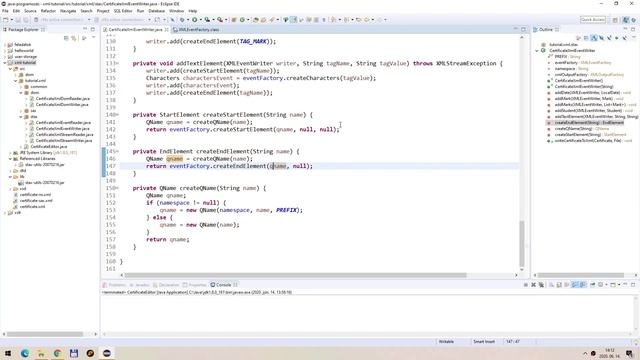Open the External Tools dropdown arrow
640x360 pixels.
(226, 20)
